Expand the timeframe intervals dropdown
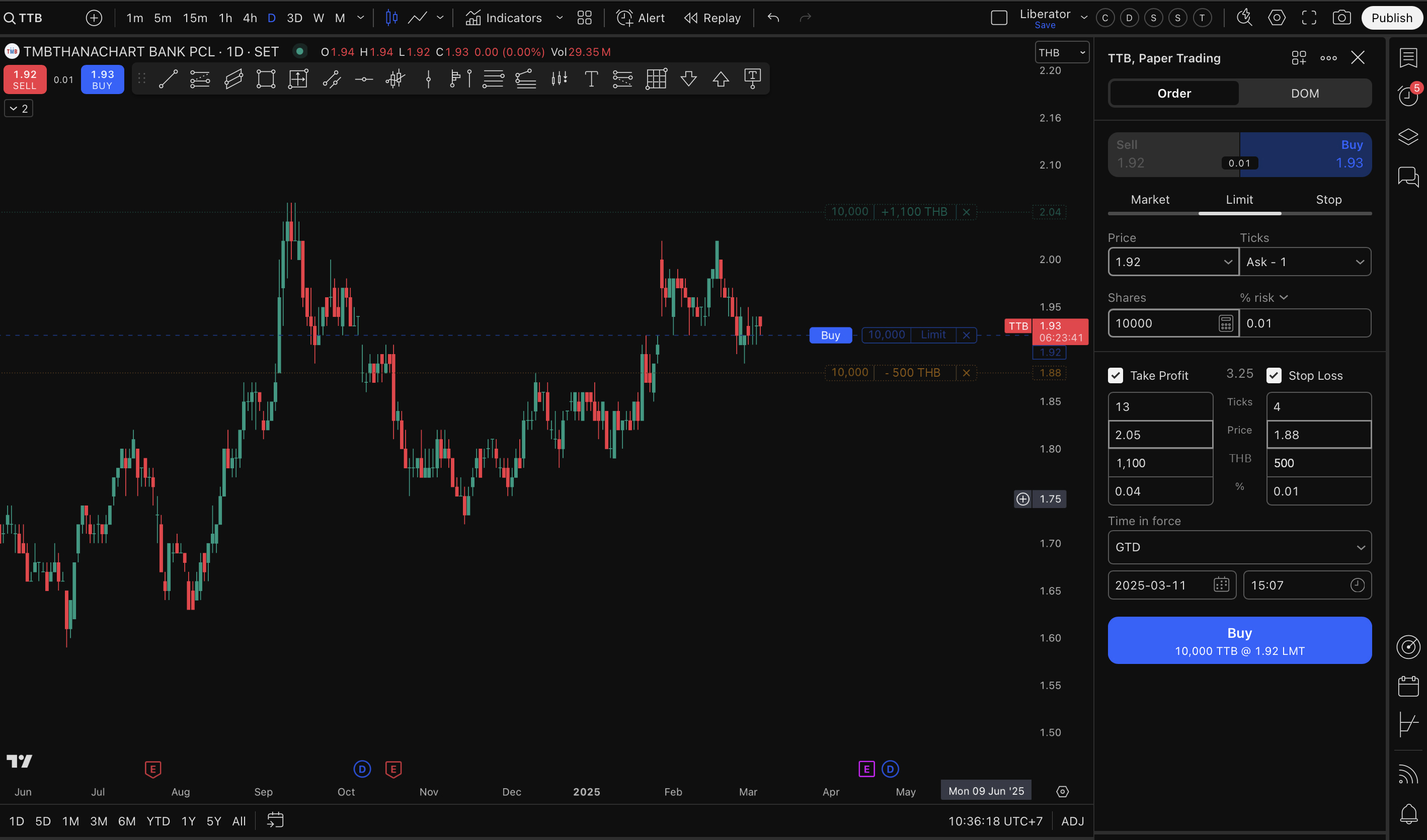 pos(361,18)
